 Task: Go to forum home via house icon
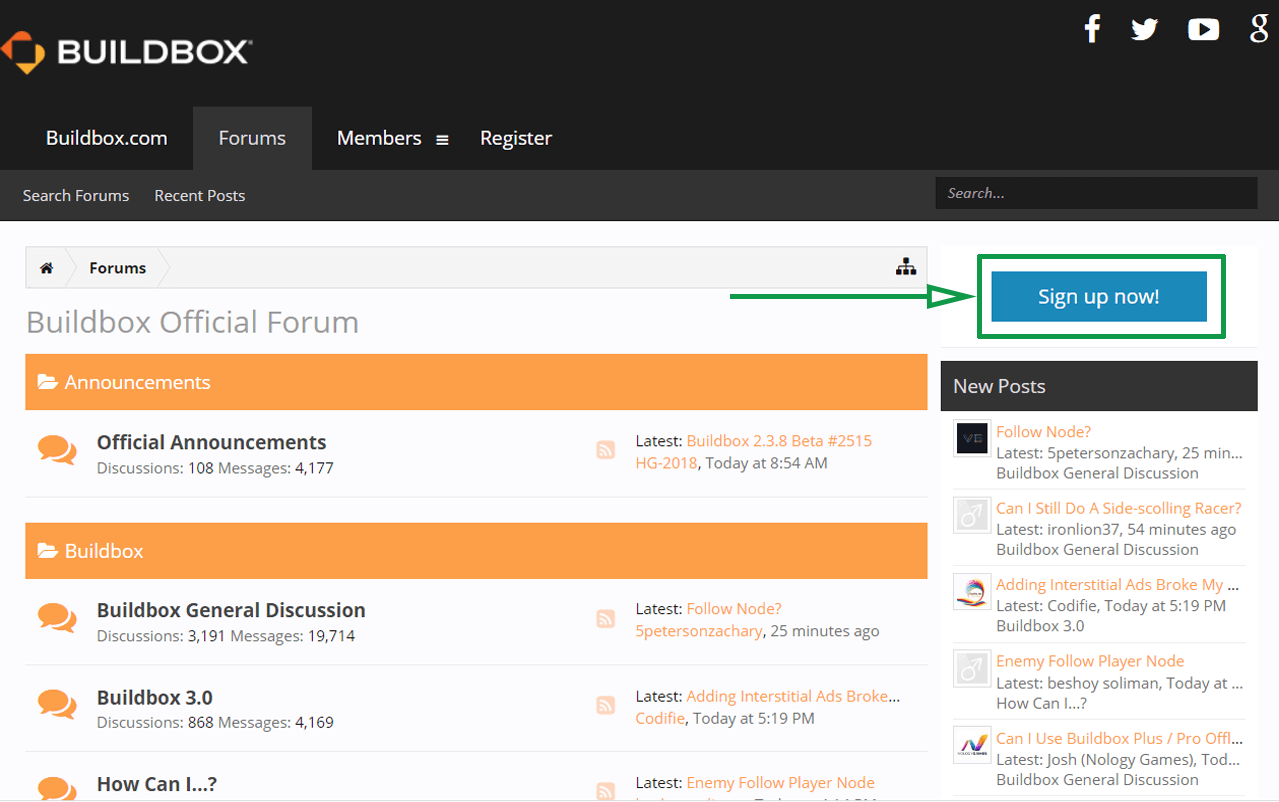[46, 268]
